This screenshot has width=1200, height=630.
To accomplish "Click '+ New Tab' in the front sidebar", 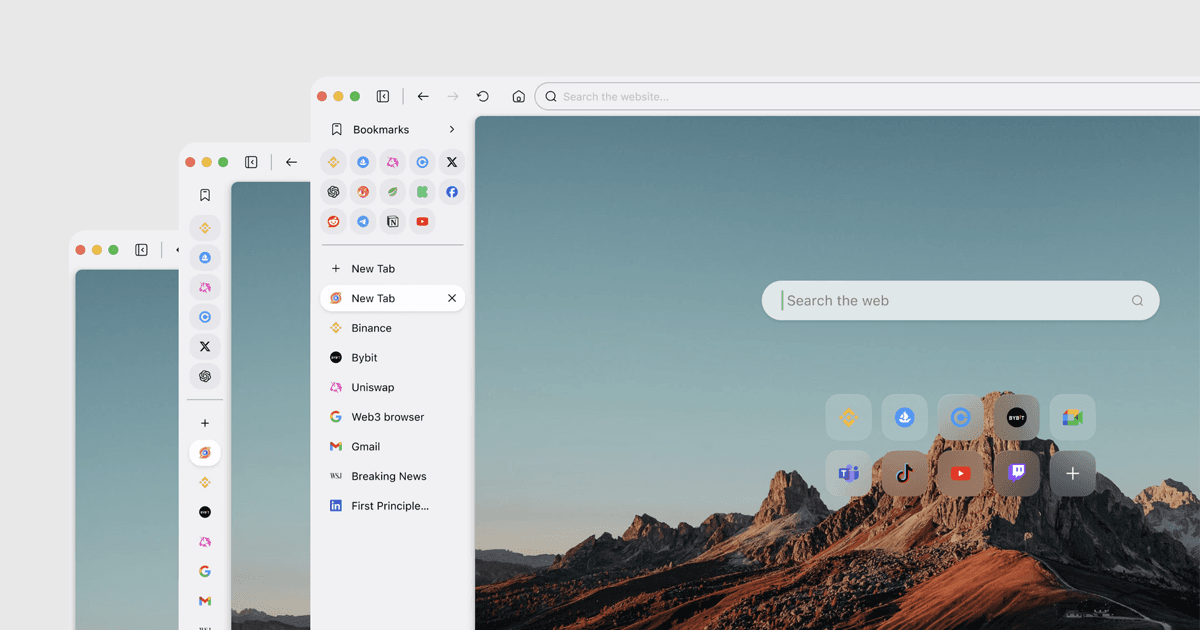I will pyautogui.click(x=392, y=269).
